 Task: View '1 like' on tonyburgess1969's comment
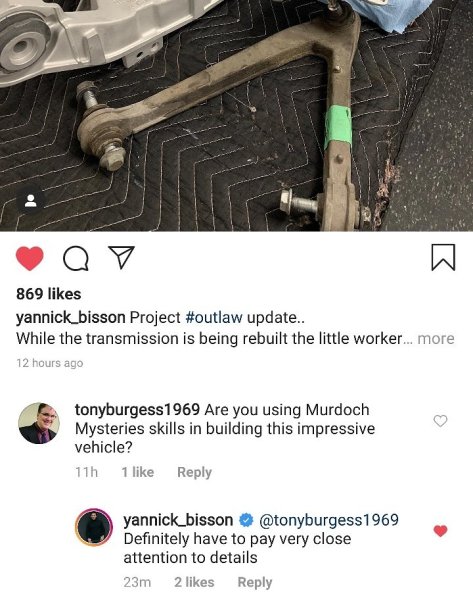click(x=138, y=472)
